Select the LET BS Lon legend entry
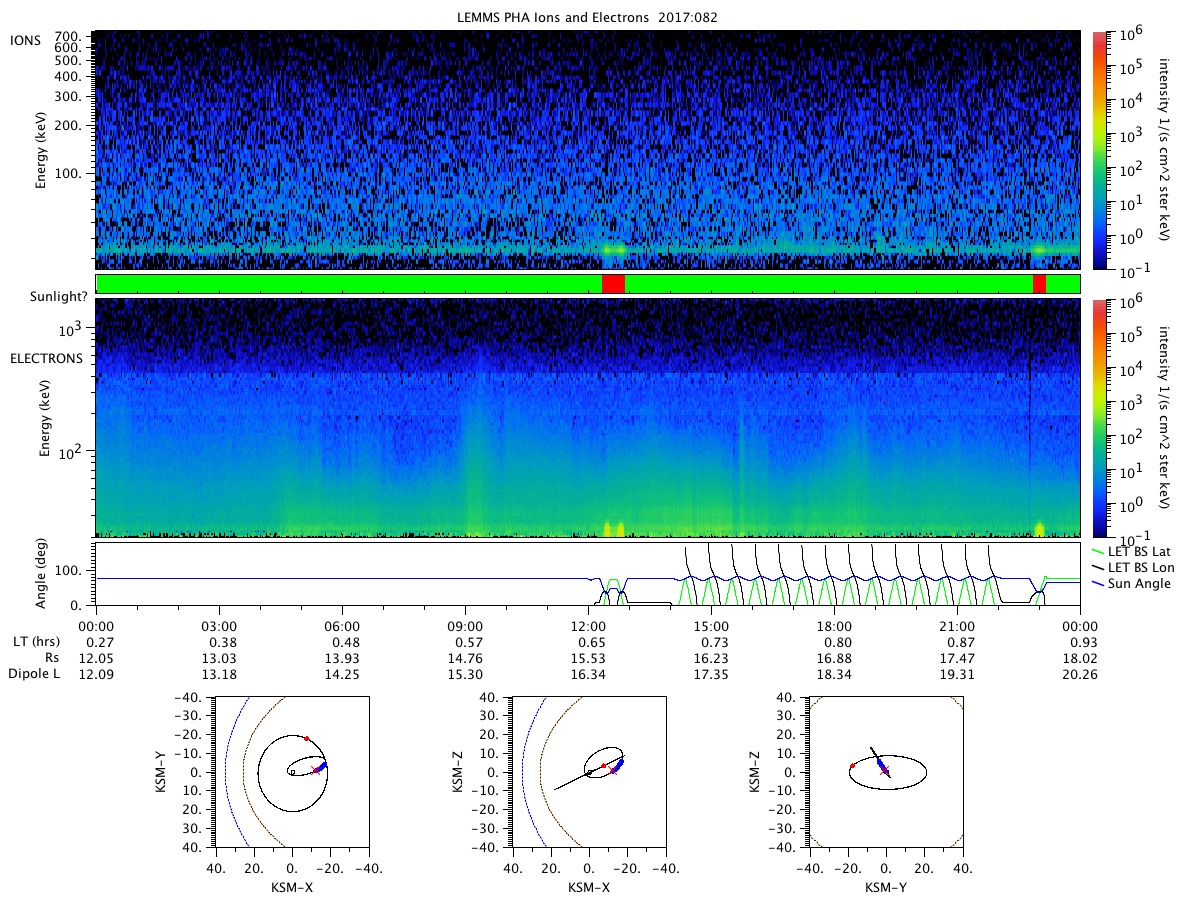Screen dimensions: 1200x900 pos(1137,567)
